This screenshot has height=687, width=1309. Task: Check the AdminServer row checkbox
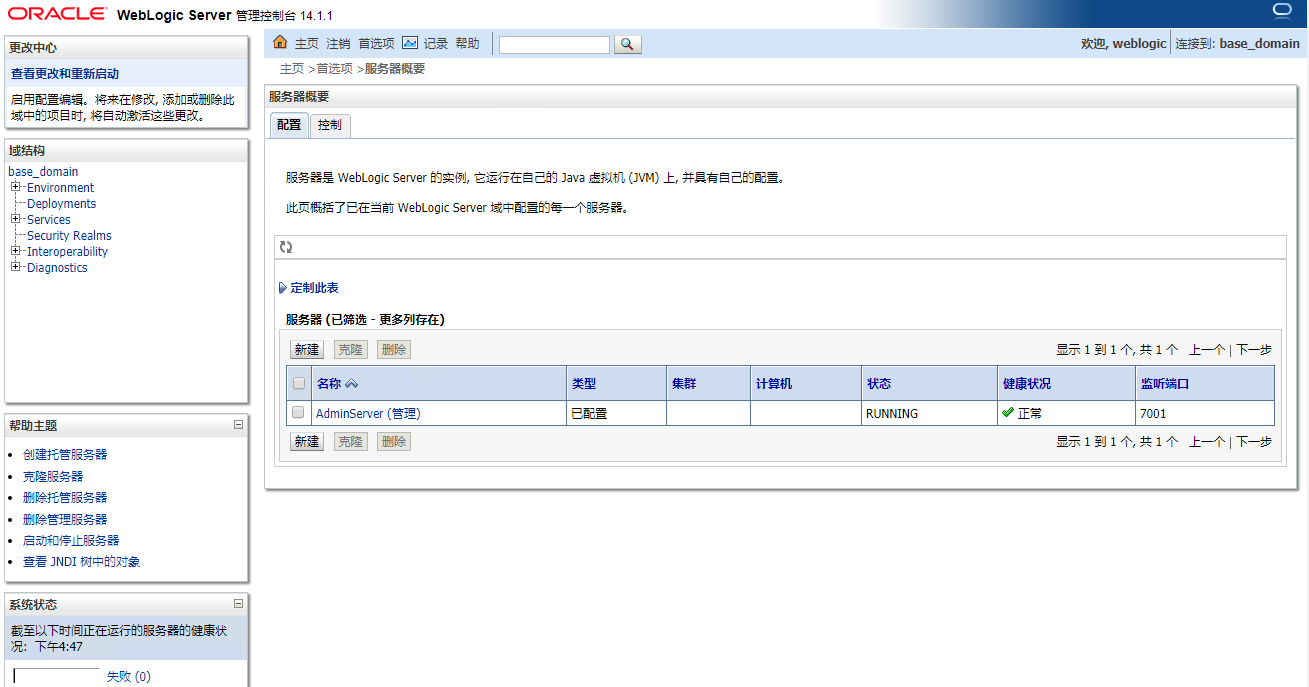[298, 412]
